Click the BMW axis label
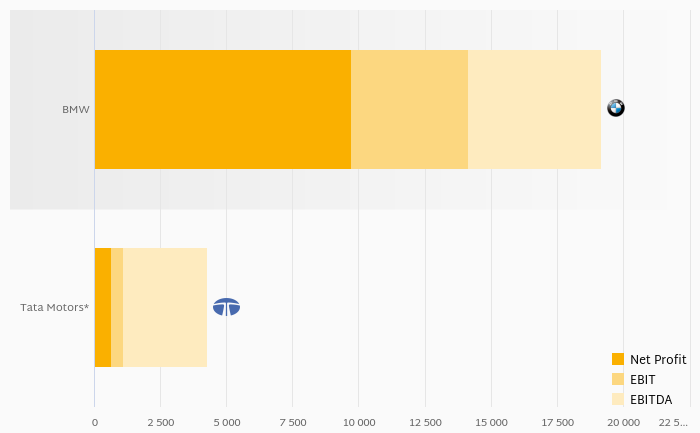The height and width of the screenshot is (433, 700). click(75, 109)
